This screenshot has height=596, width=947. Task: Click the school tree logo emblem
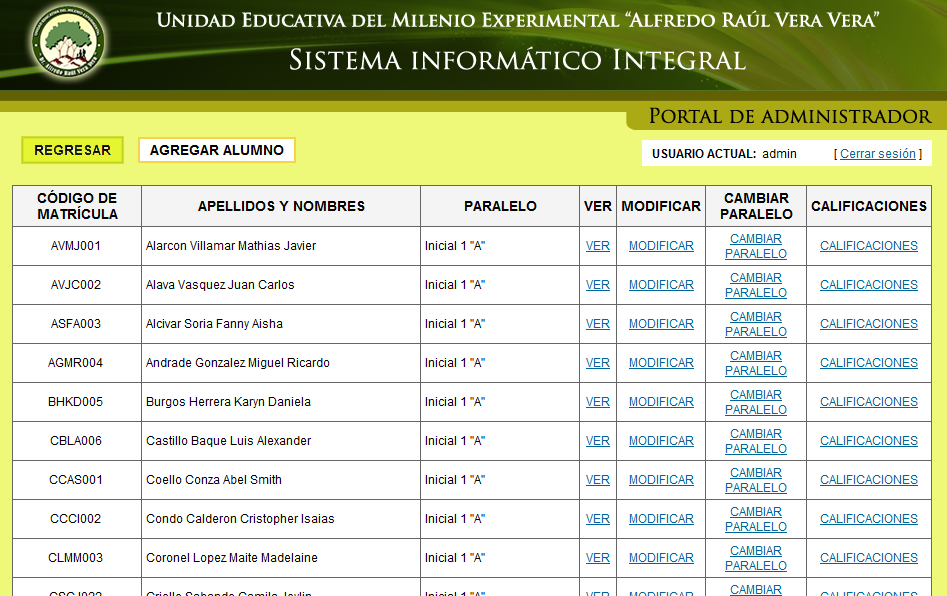coord(67,41)
